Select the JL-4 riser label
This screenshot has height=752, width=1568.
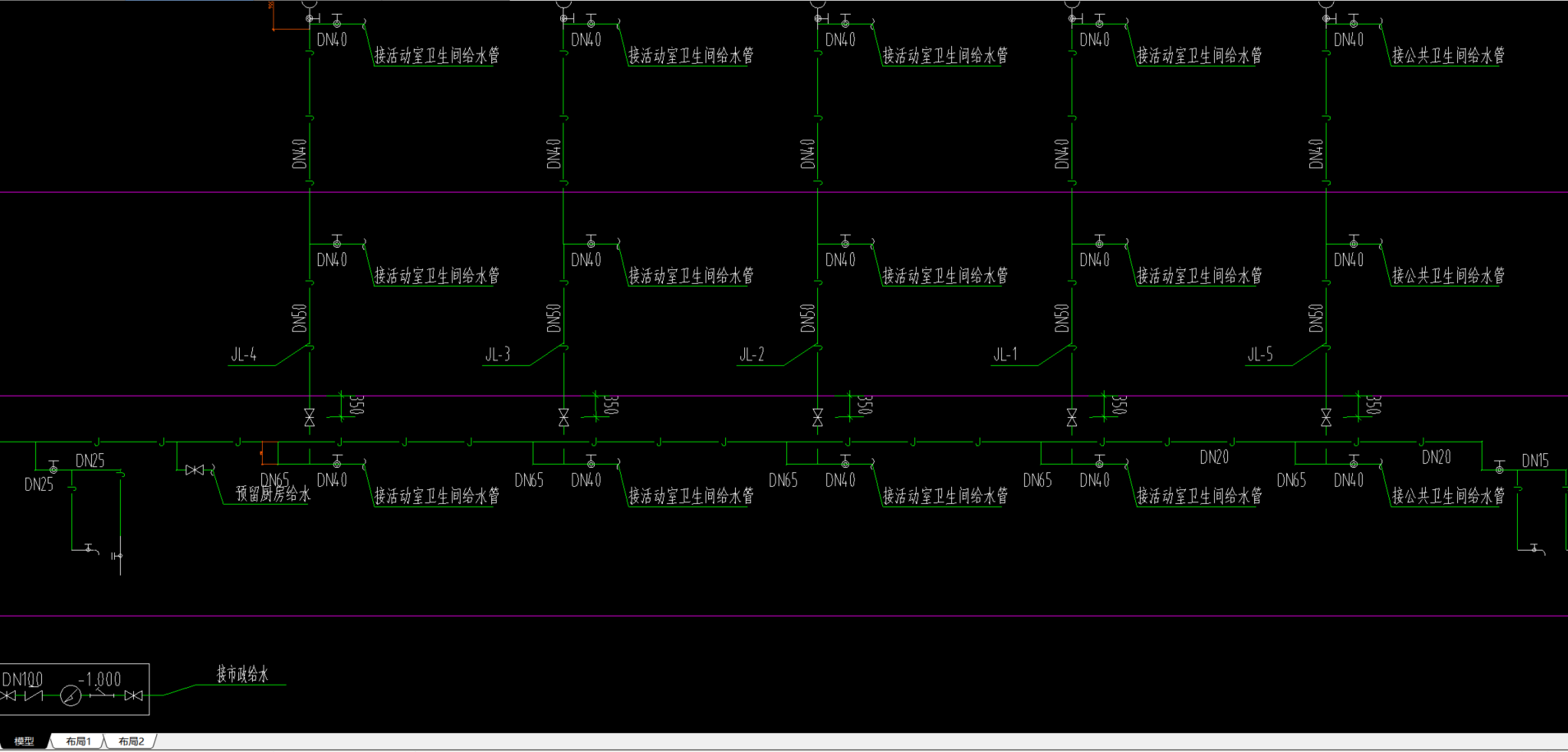coord(244,355)
